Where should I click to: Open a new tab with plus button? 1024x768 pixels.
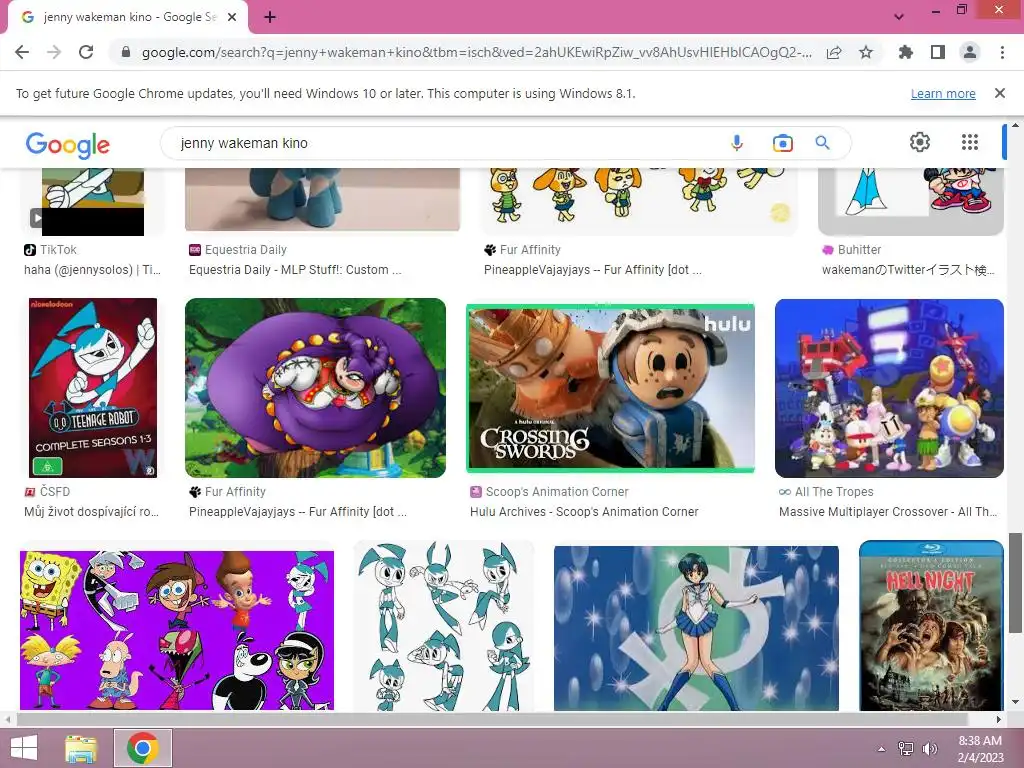(270, 17)
